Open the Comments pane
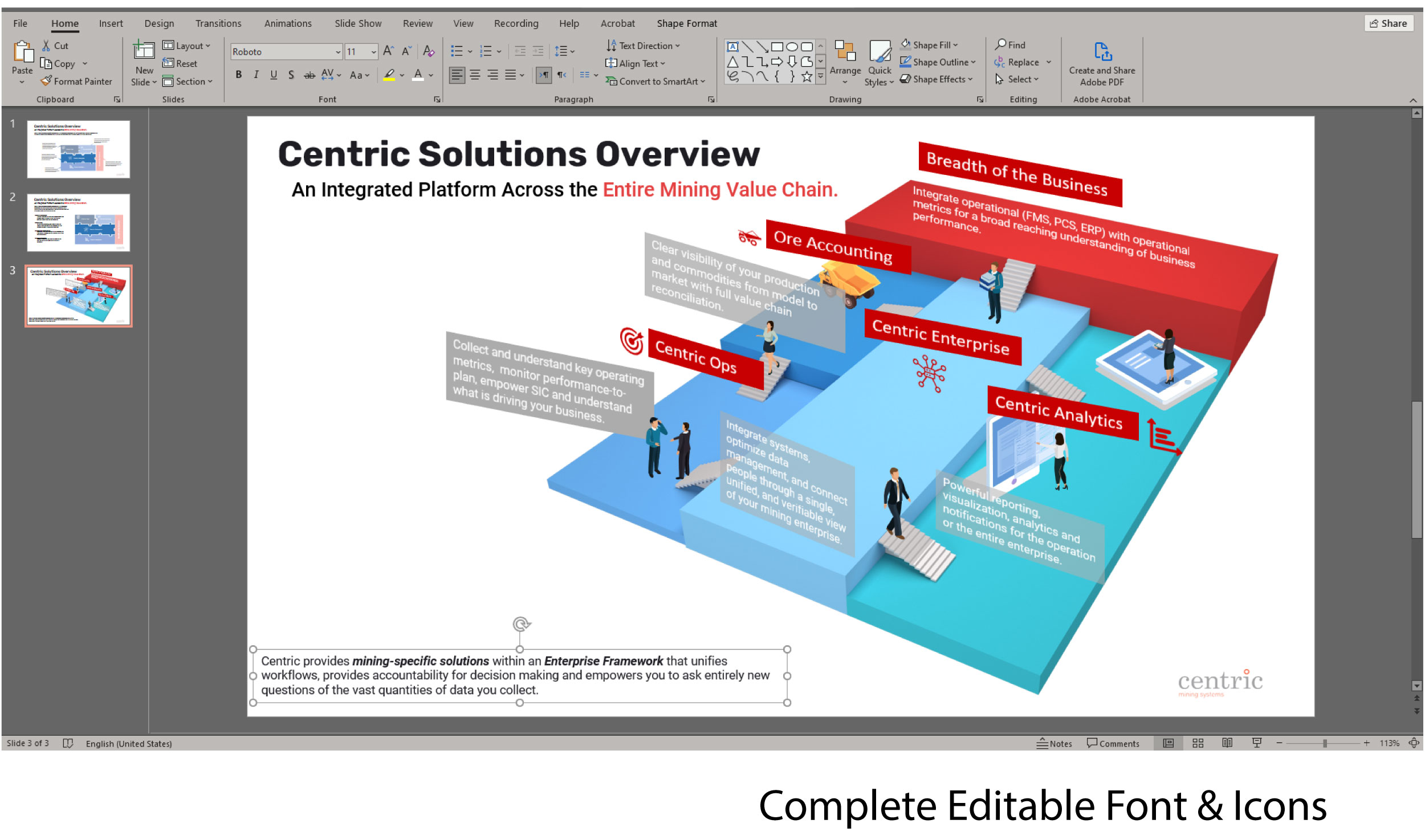The width and height of the screenshot is (1425, 840). click(x=1113, y=743)
